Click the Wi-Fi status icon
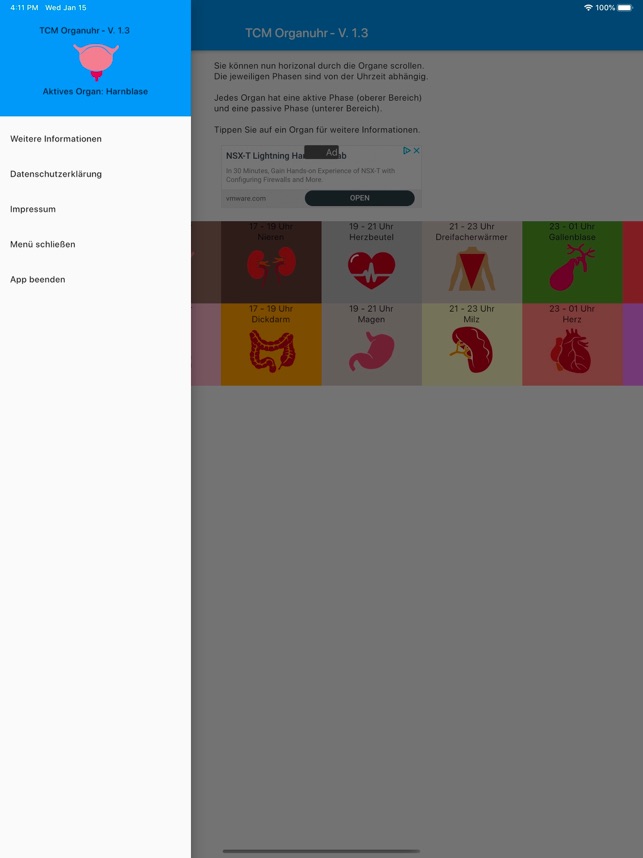 (x=588, y=8)
